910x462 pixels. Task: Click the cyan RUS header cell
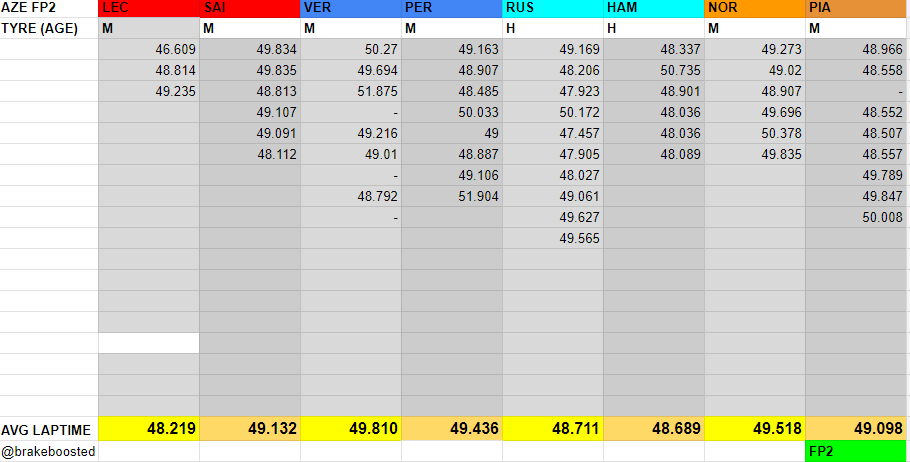click(x=553, y=8)
